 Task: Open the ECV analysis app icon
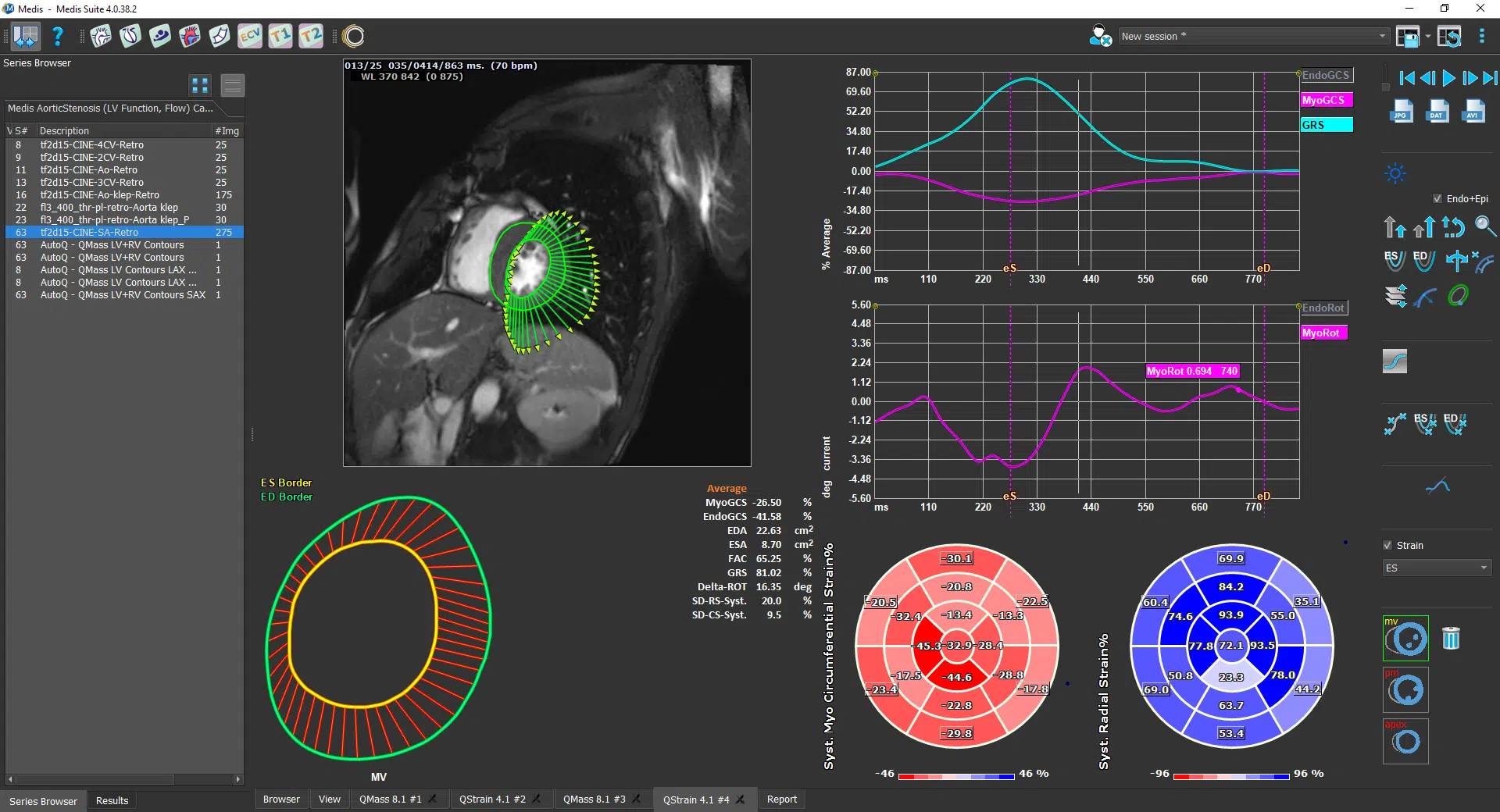250,36
